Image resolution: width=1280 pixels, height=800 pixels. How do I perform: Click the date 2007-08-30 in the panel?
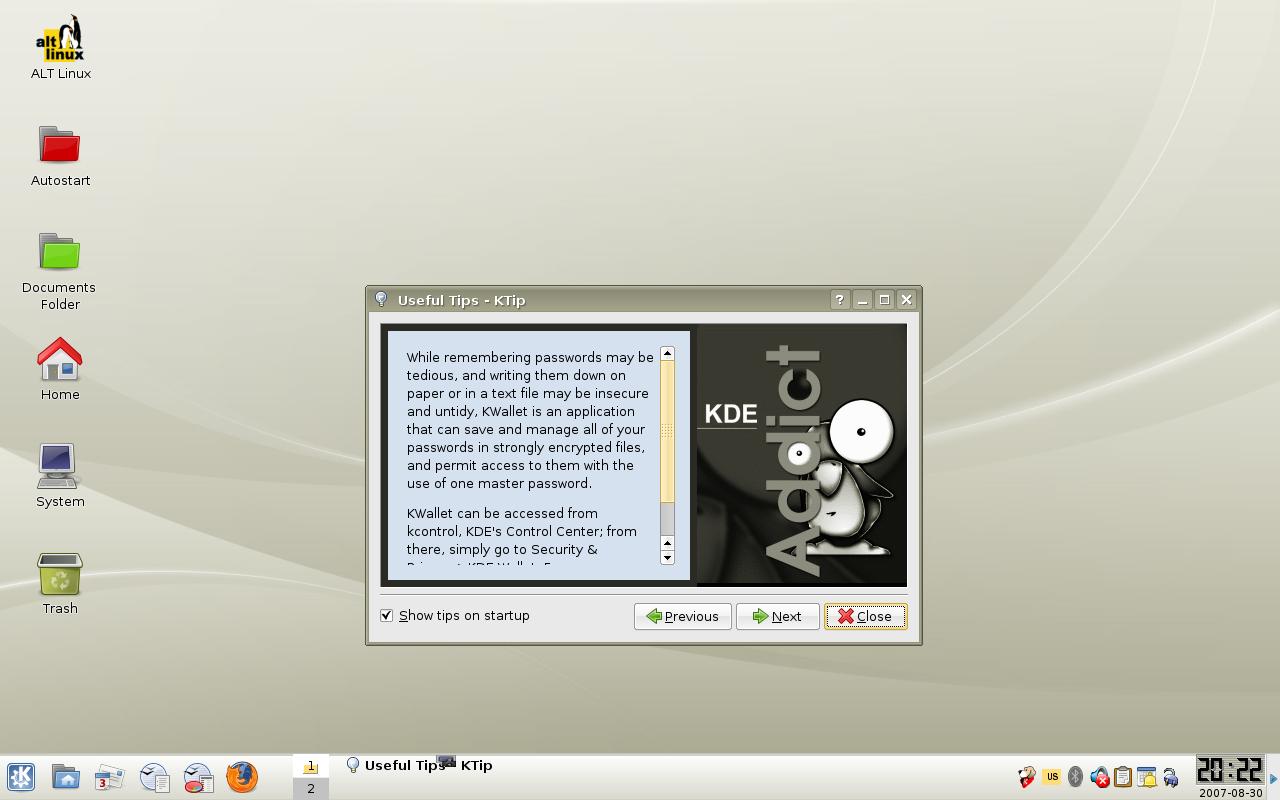1230,793
